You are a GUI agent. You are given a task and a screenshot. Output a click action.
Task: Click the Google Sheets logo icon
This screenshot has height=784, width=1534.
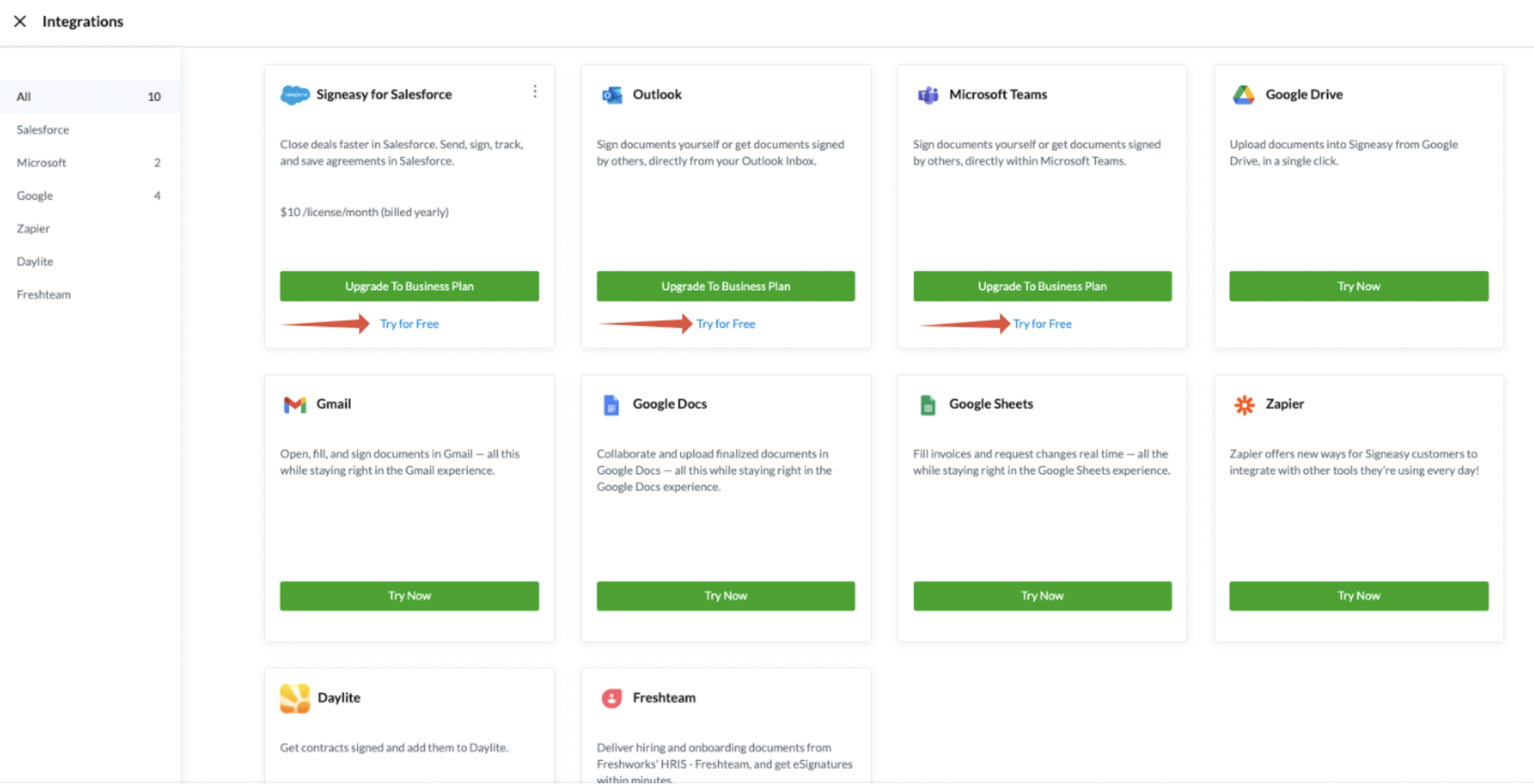928,405
